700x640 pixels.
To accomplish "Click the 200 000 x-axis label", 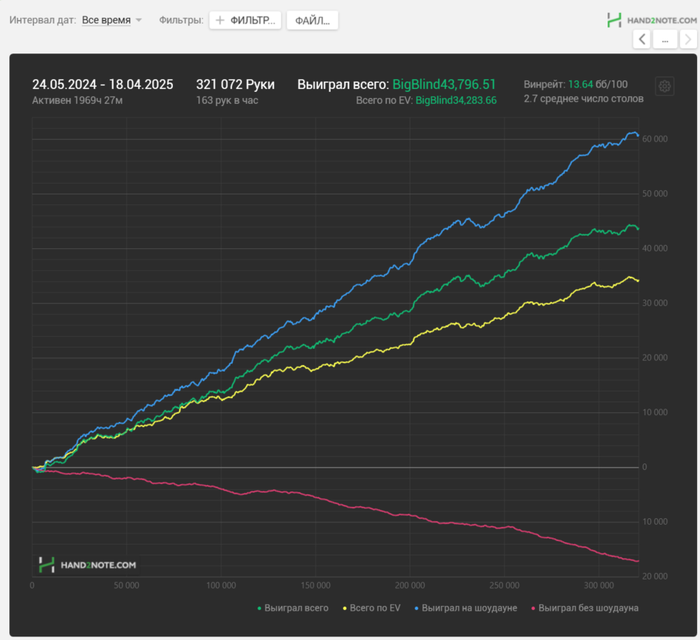I will (x=410, y=585).
